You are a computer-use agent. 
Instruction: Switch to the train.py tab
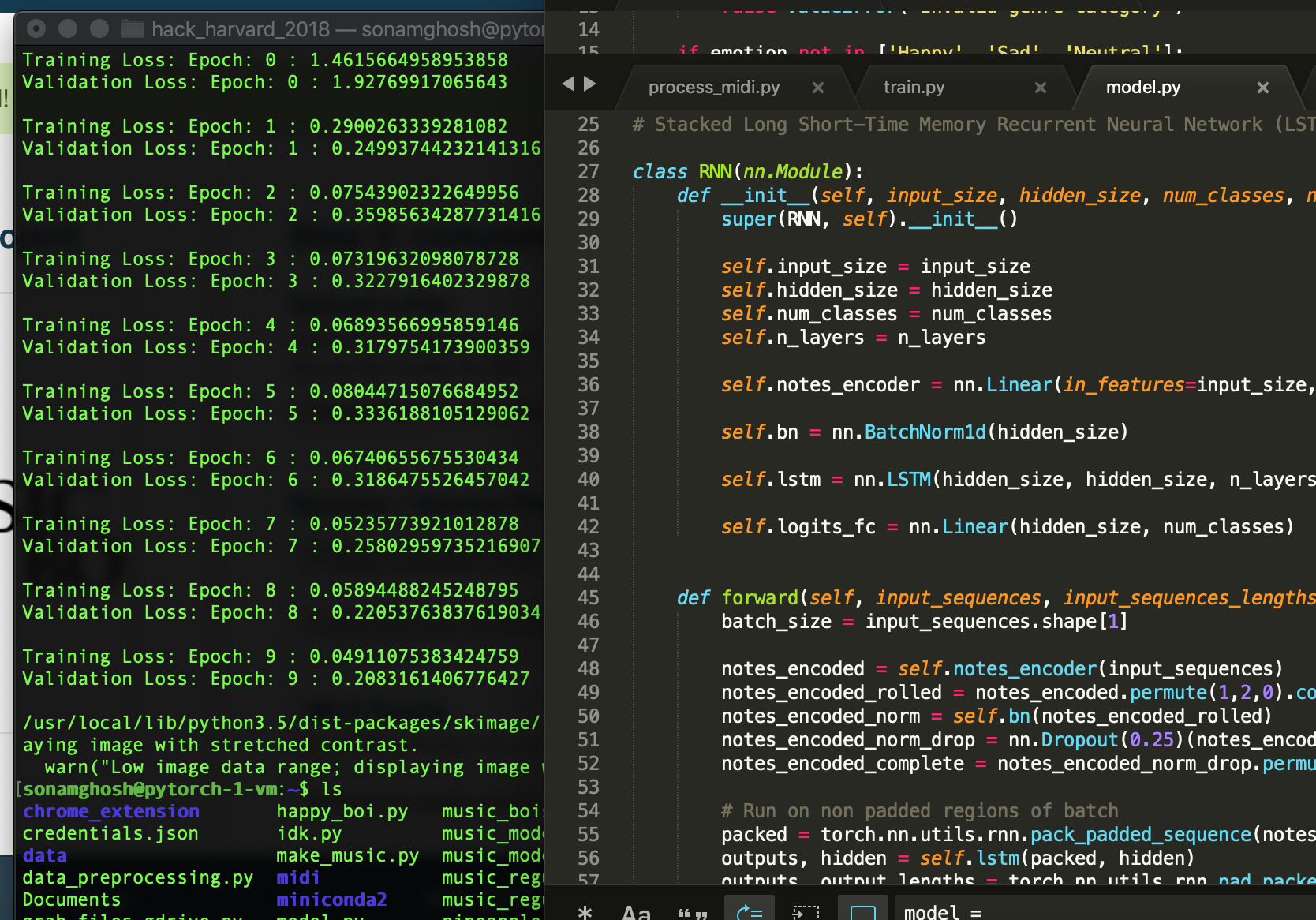point(914,88)
